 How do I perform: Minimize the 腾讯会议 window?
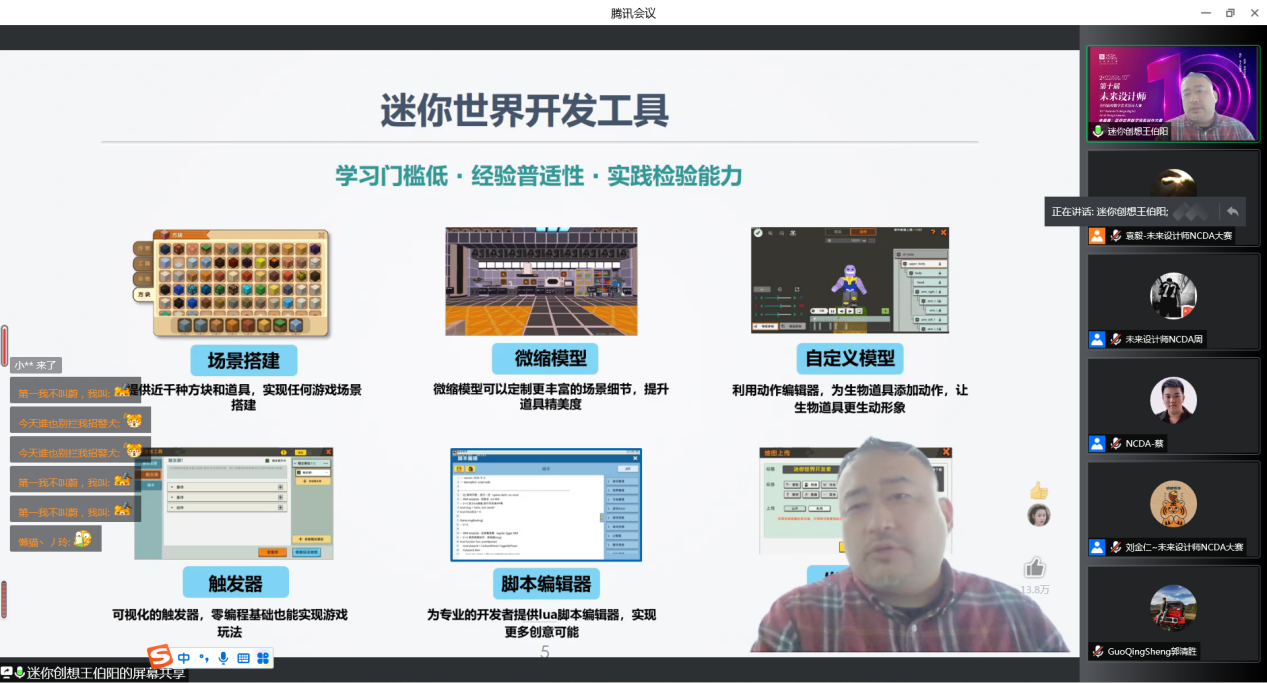[1206, 13]
